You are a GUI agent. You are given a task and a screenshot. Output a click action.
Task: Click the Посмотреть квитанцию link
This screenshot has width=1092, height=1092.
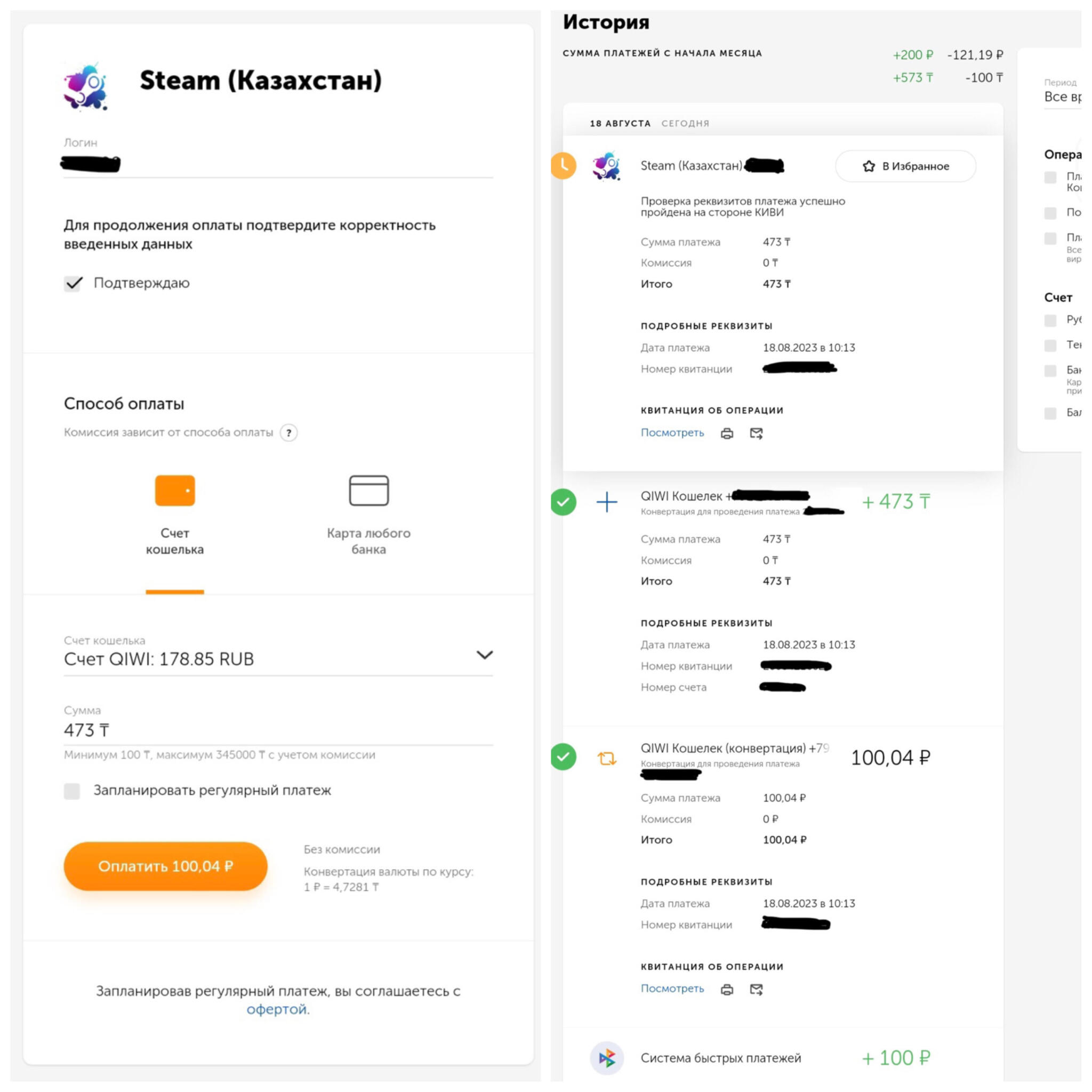pos(671,432)
